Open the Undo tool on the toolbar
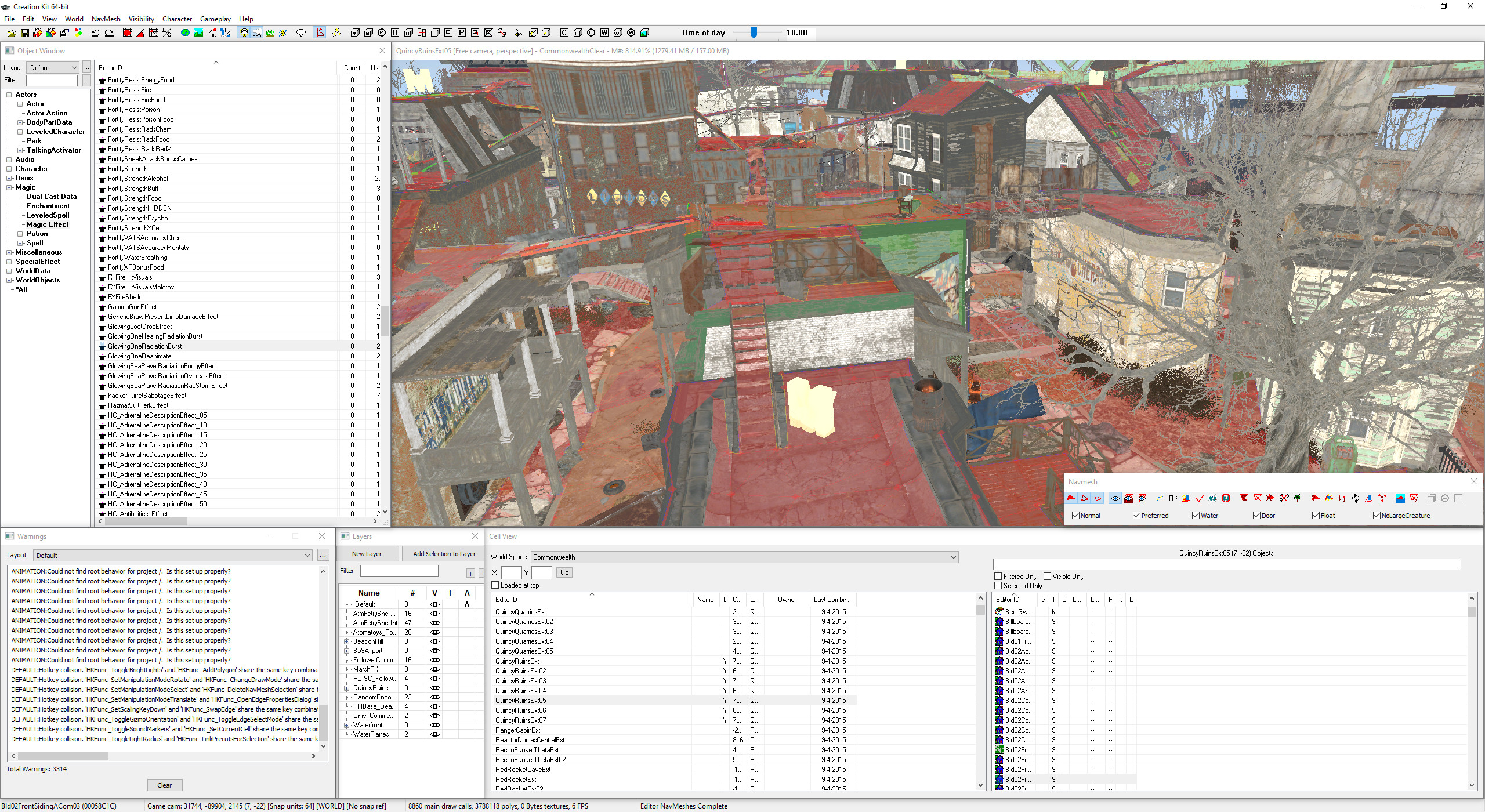The width and height of the screenshot is (1485, 812). [96, 33]
